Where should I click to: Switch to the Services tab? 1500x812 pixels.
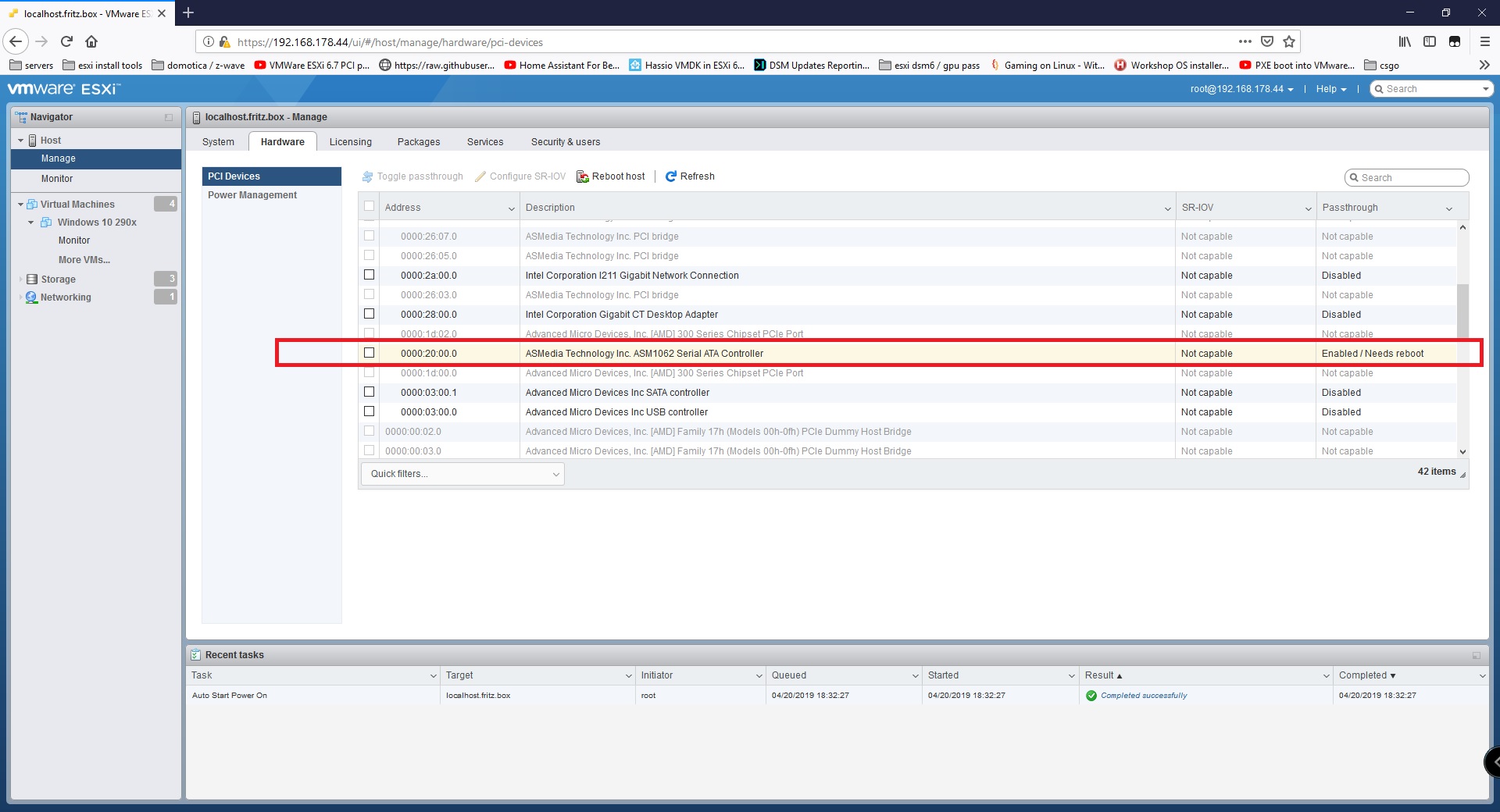coord(485,142)
